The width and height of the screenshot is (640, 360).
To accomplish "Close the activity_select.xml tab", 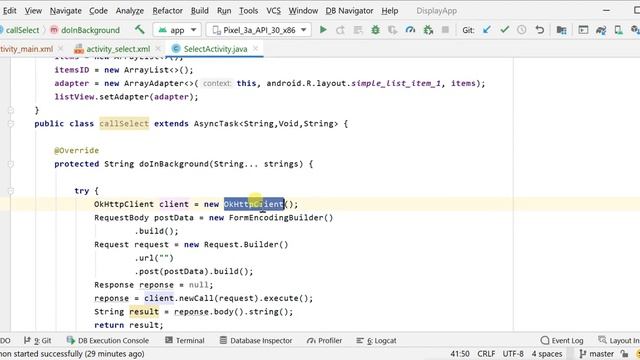I will click(x=158, y=49).
